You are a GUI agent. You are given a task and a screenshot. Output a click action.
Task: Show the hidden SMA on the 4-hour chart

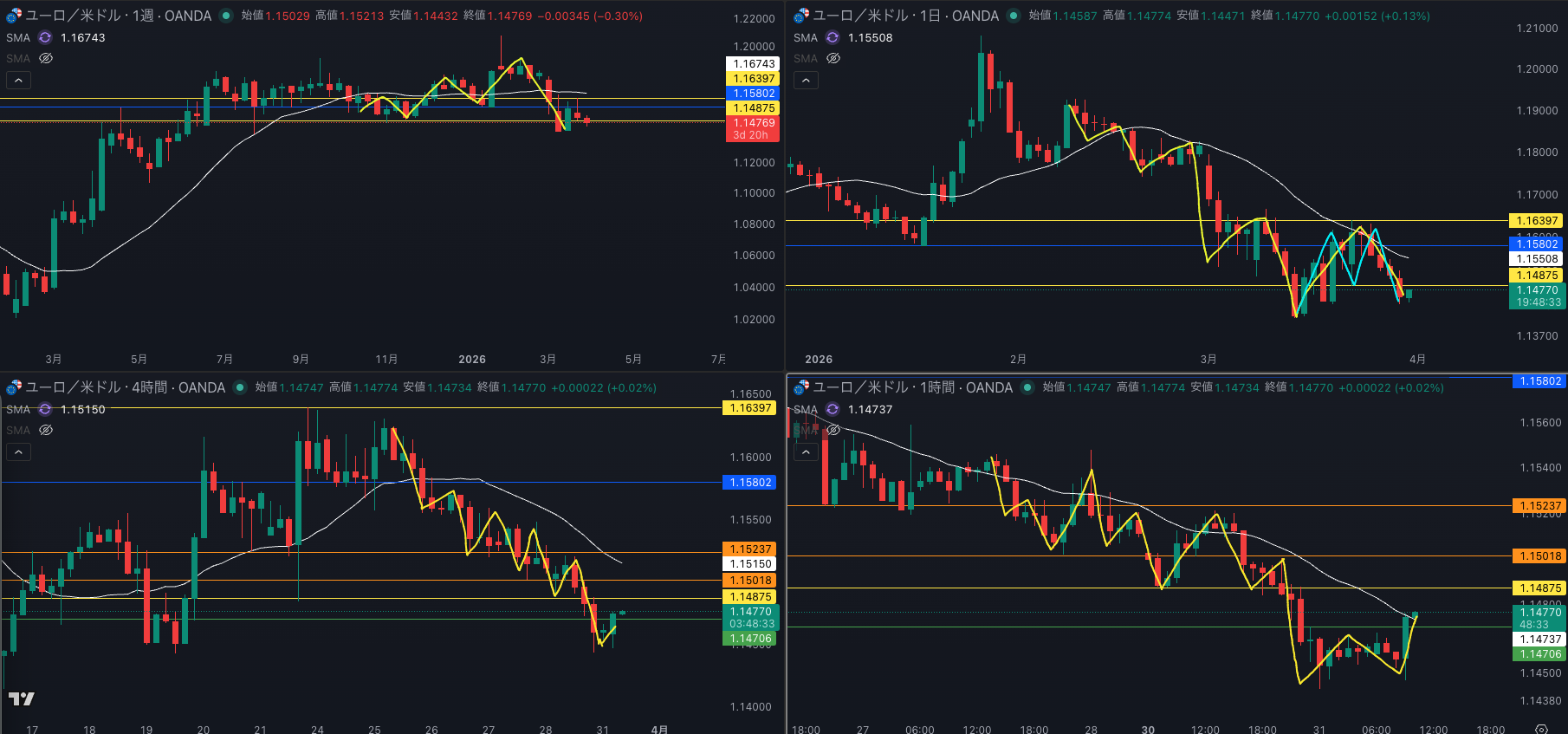(46, 430)
